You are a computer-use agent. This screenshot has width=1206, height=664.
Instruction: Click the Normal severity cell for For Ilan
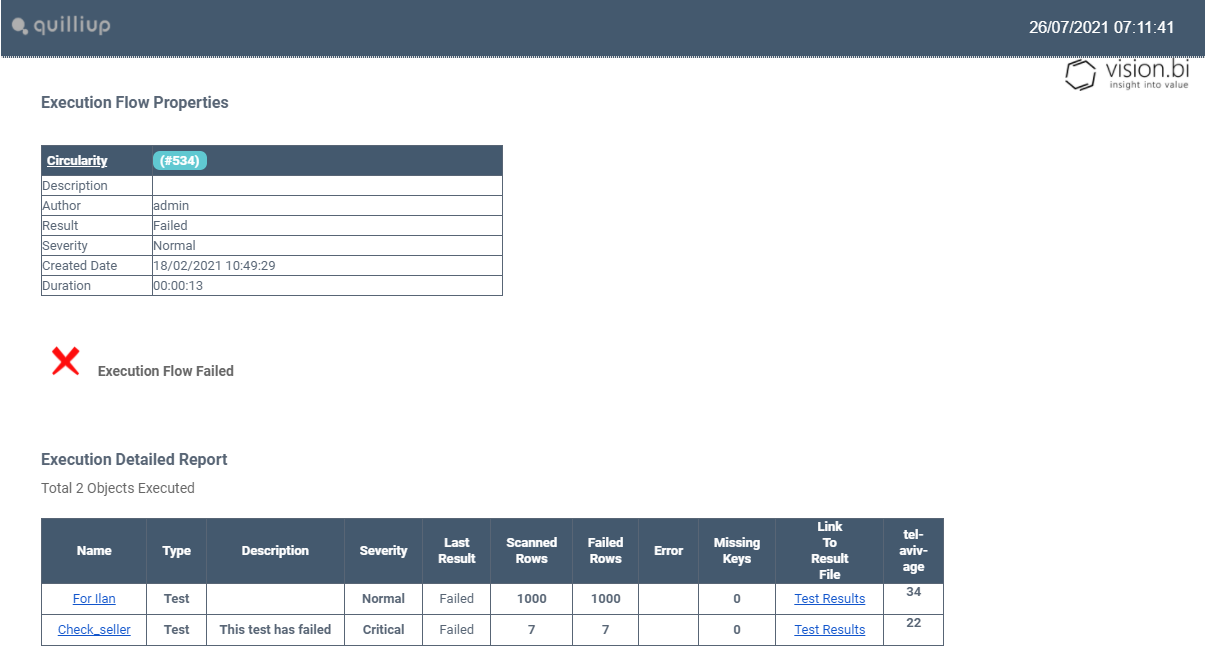(383, 599)
